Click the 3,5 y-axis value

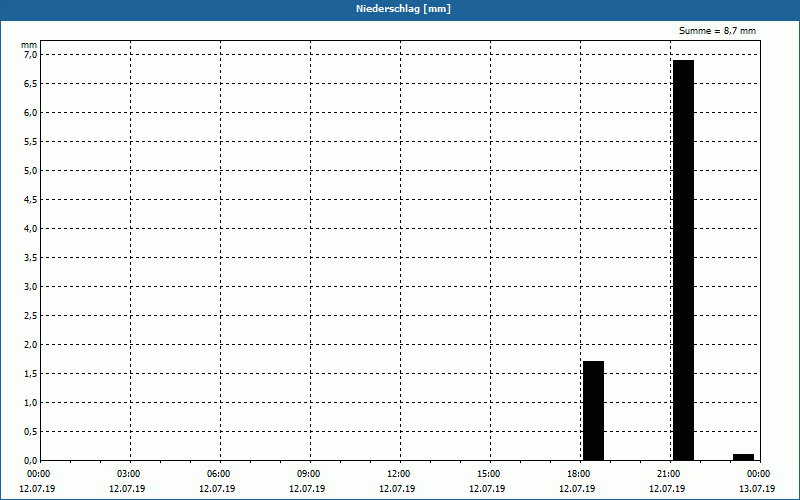pyautogui.click(x=31, y=258)
